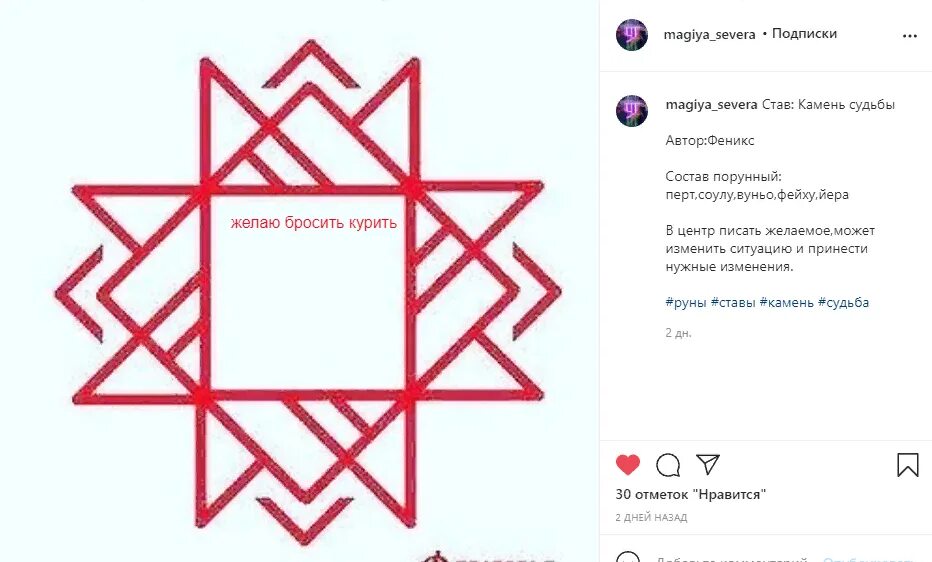Focus the add comment input field
Image resolution: width=932 pixels, height=562 pixels.
coord(731,557)
